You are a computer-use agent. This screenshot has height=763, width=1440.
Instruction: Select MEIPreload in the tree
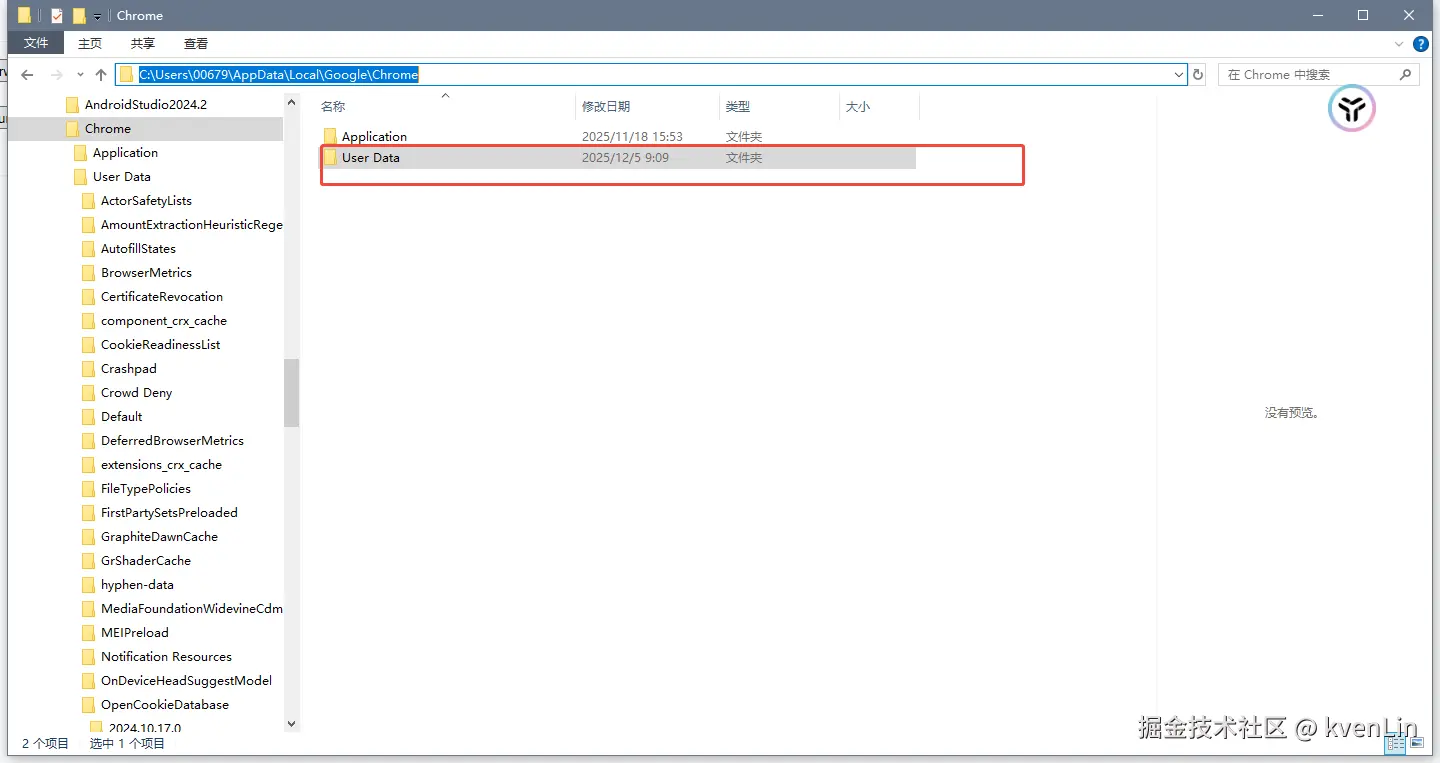[x=135, y=632]
